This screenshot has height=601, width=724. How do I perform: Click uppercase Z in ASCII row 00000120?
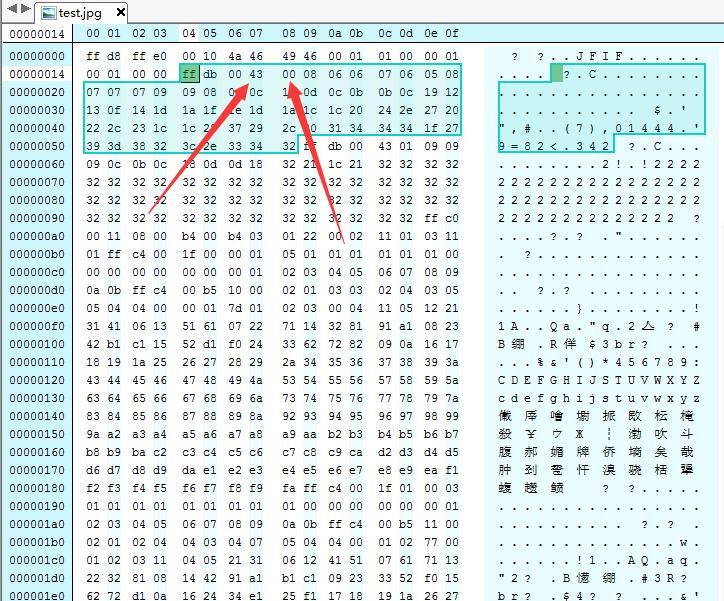(696, 380)
